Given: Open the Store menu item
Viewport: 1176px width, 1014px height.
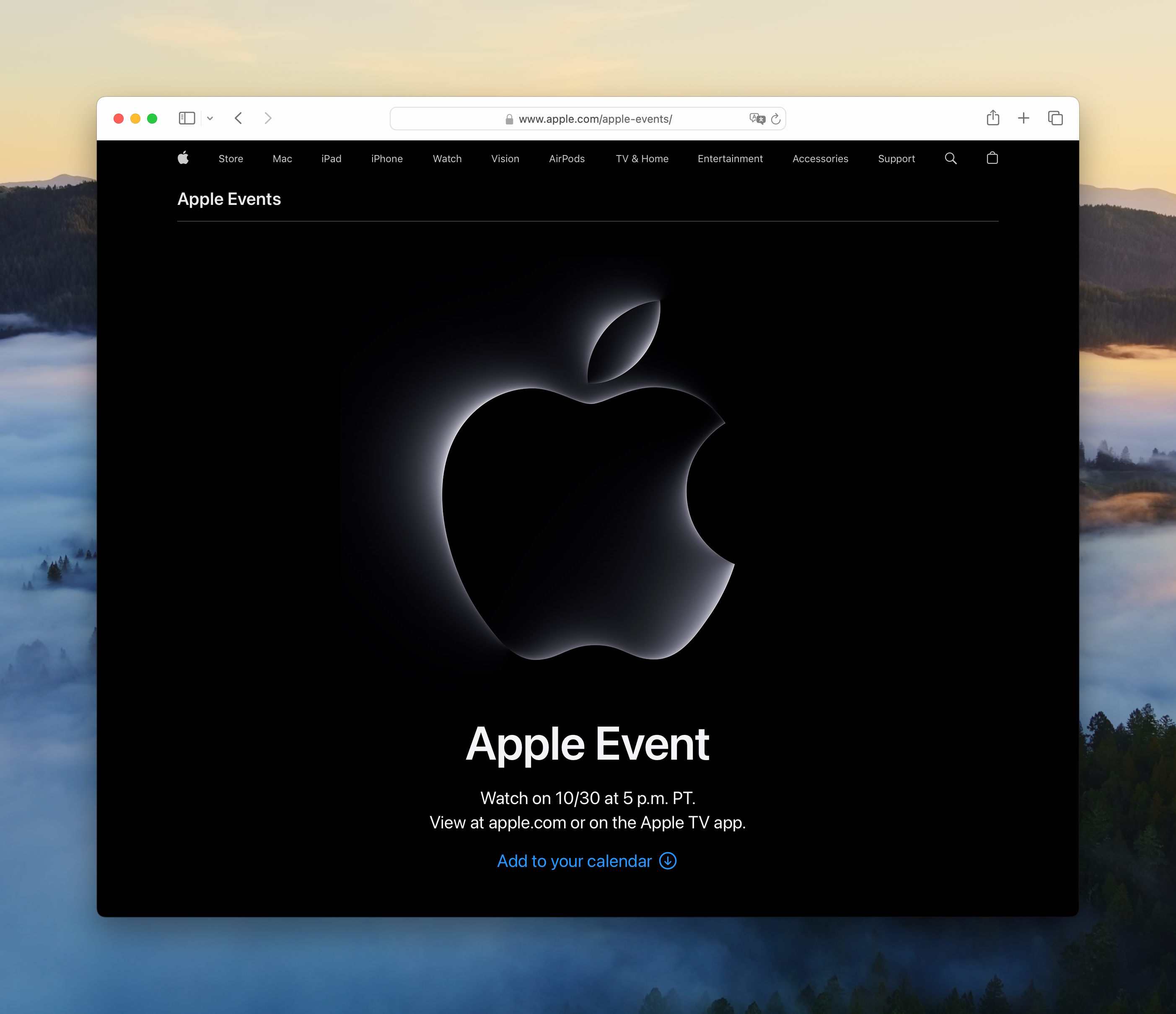Looking at the screenshot, I should tap(231, 159).
